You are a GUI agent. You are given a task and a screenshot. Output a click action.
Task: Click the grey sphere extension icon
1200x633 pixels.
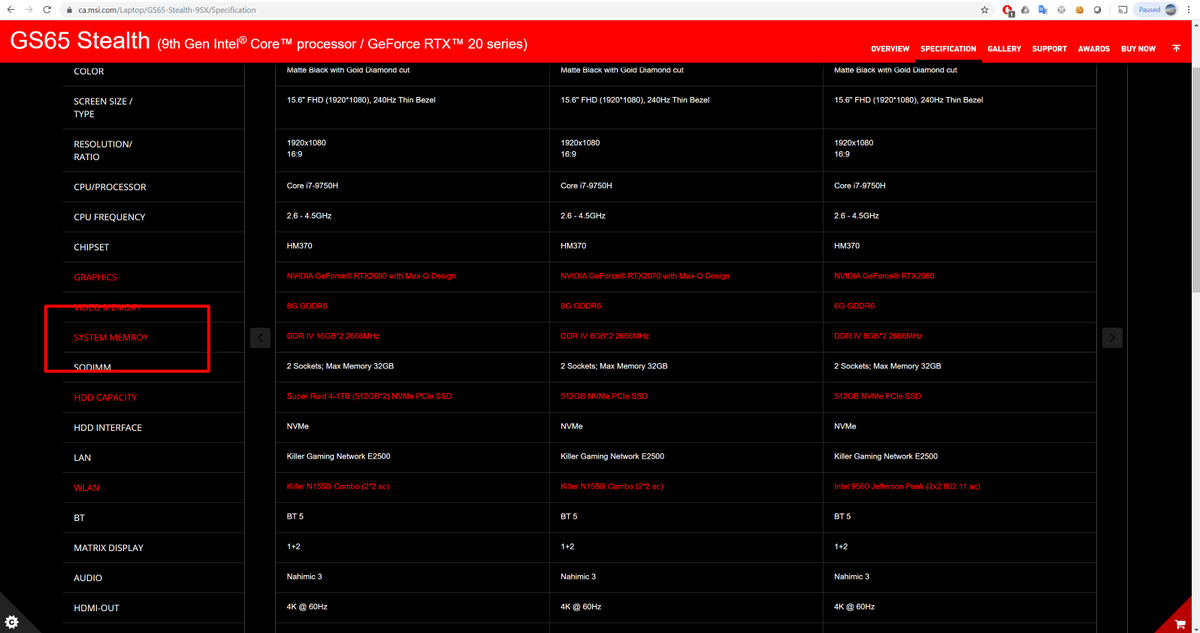point(1098,10)
